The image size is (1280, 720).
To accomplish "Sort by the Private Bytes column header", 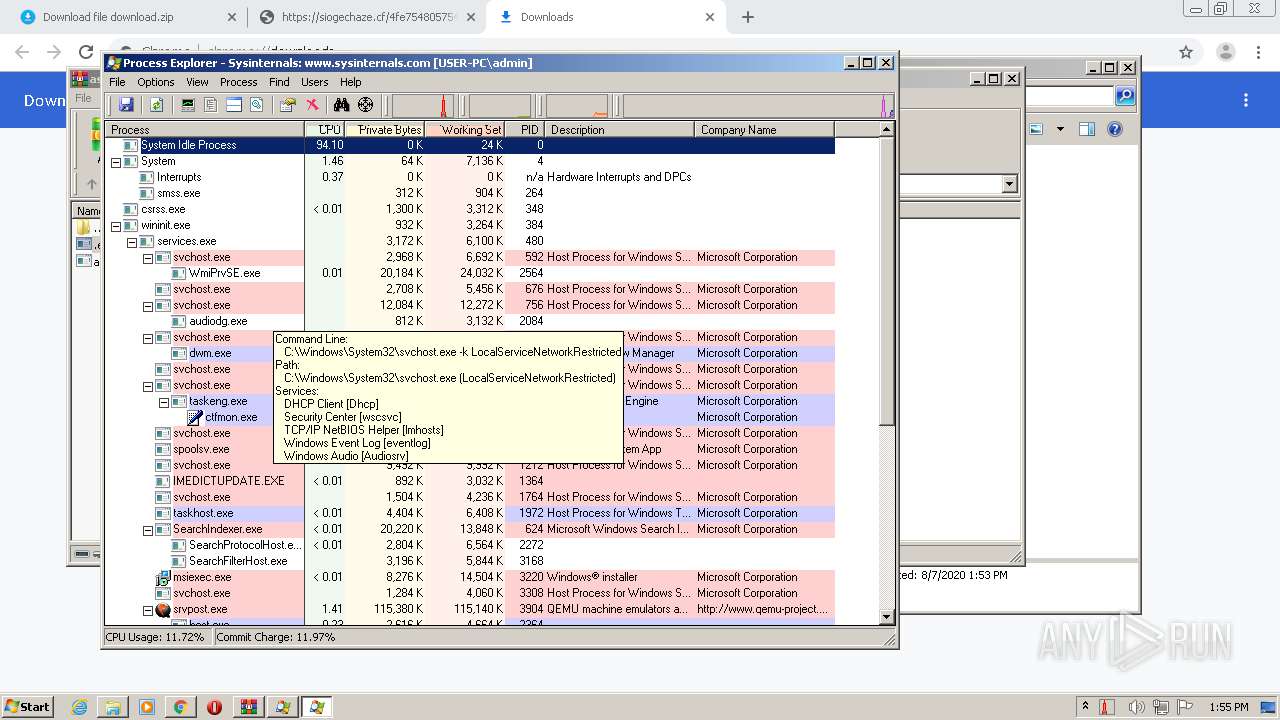I will (385, 129).
